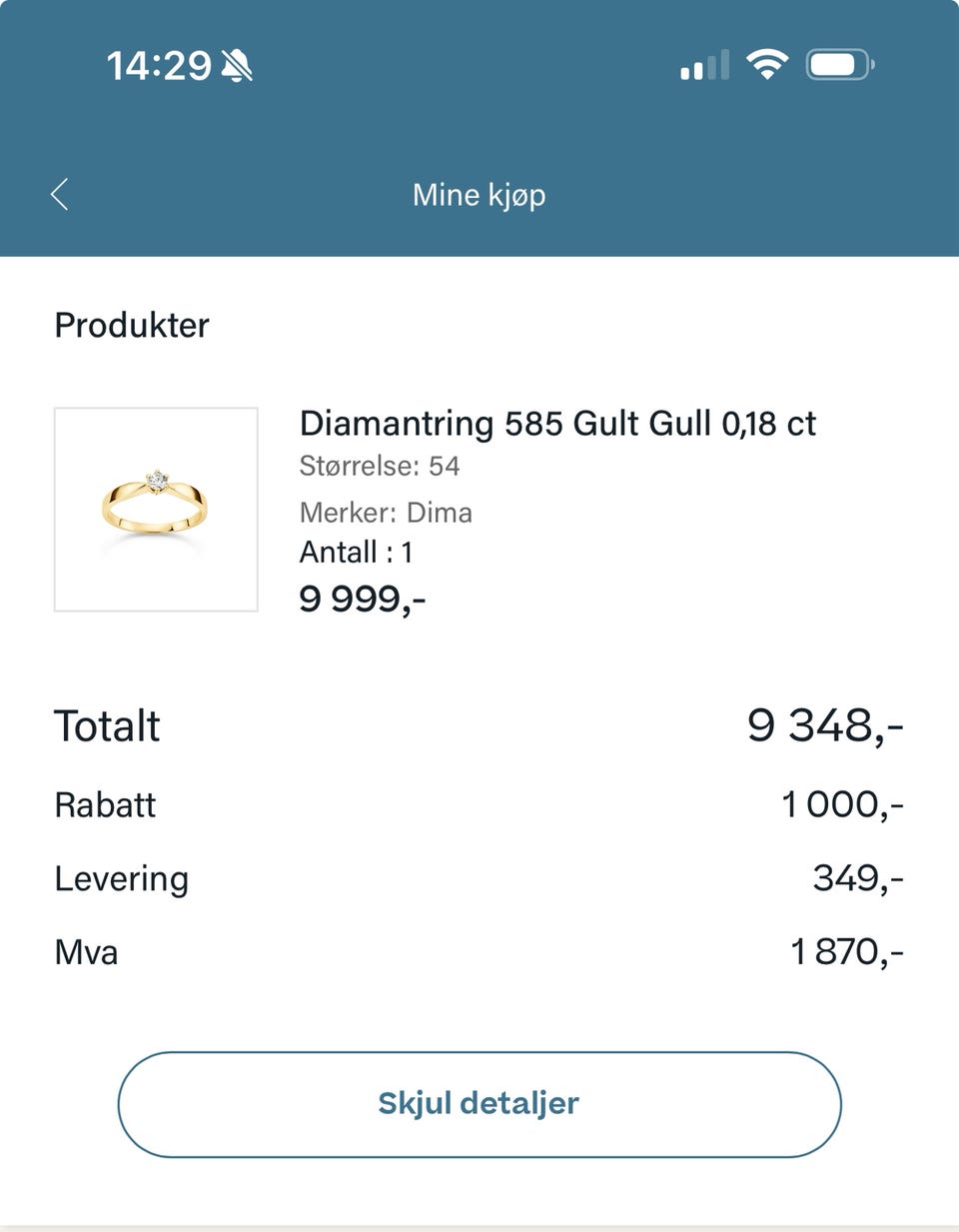Tap the cellular signal bars icon
The height and width of the screenshot is (1232, 959).
(x=704, y=66)
